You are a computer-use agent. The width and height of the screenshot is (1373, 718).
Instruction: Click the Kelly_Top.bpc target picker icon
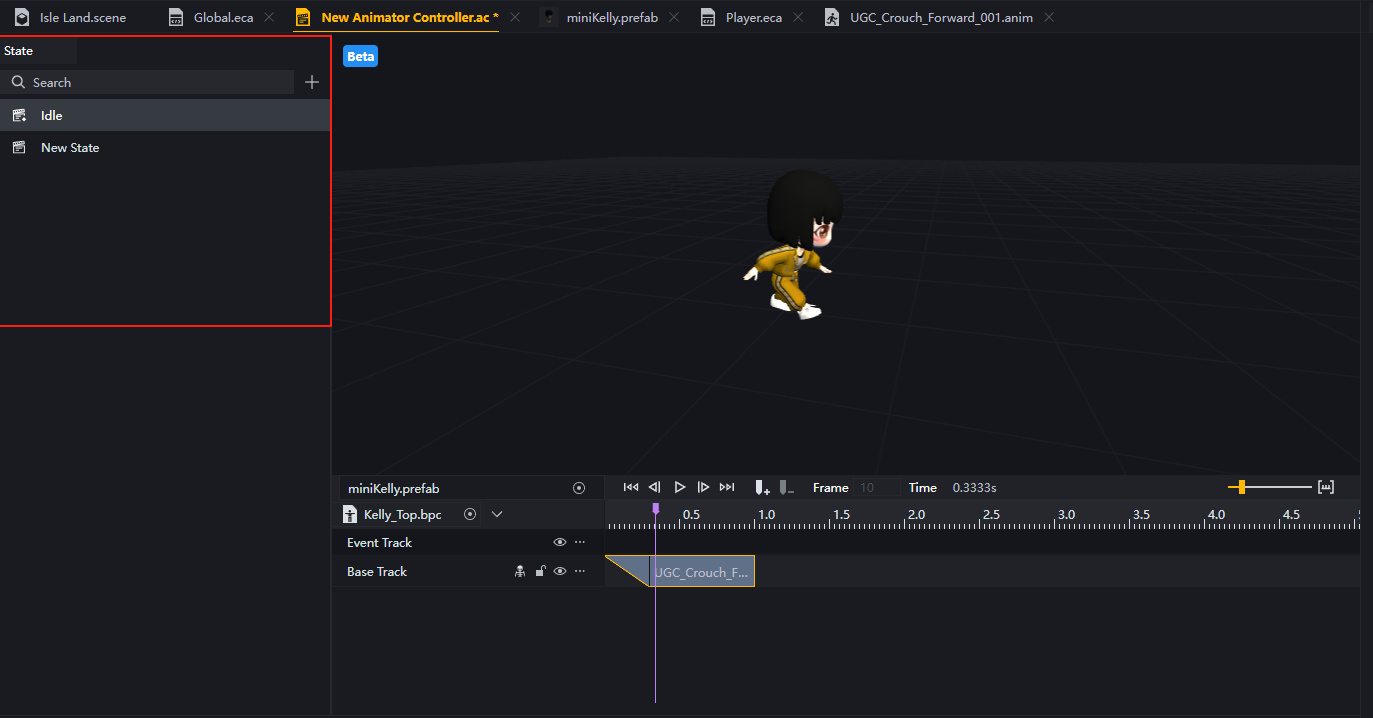coord(470,514)
